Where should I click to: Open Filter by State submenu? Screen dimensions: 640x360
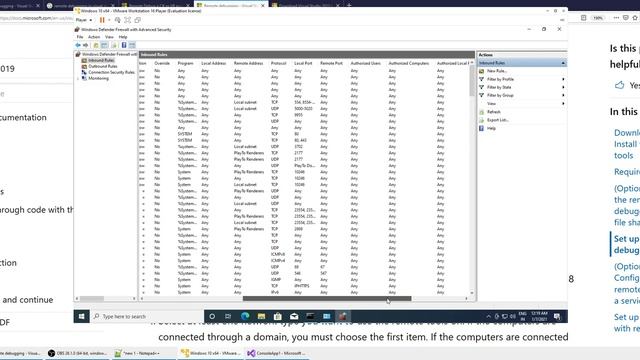click(522, 87)
